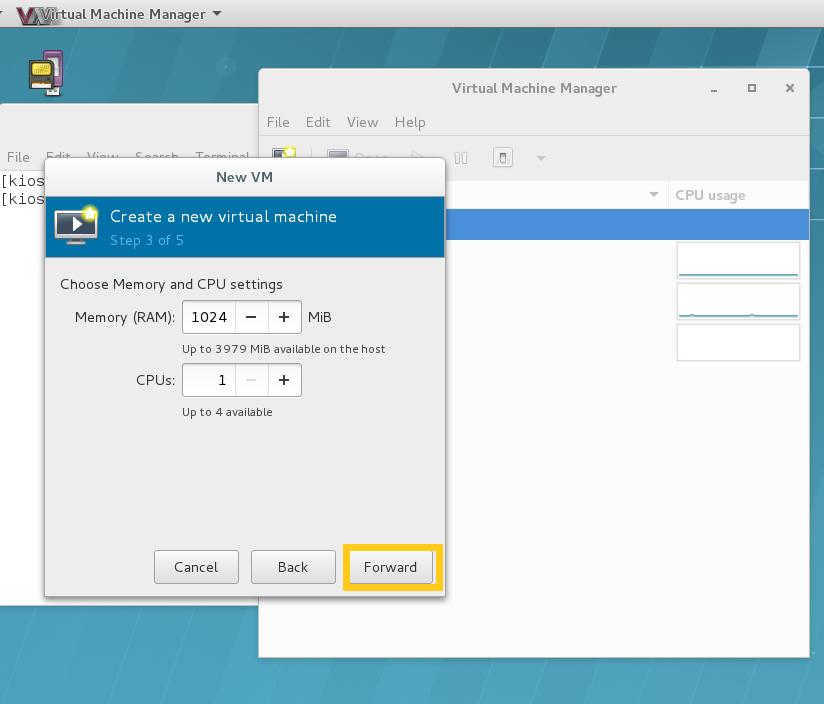
Task: Open File menu in Virtual Machine Manager window
Action: point(278,122)
